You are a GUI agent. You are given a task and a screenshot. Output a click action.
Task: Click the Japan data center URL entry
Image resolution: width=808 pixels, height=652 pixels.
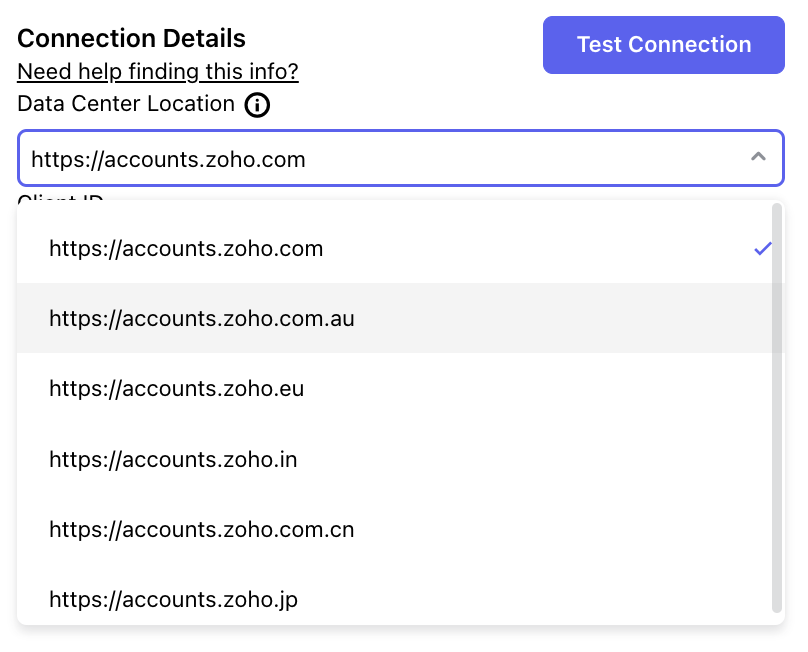pos(173,600)
